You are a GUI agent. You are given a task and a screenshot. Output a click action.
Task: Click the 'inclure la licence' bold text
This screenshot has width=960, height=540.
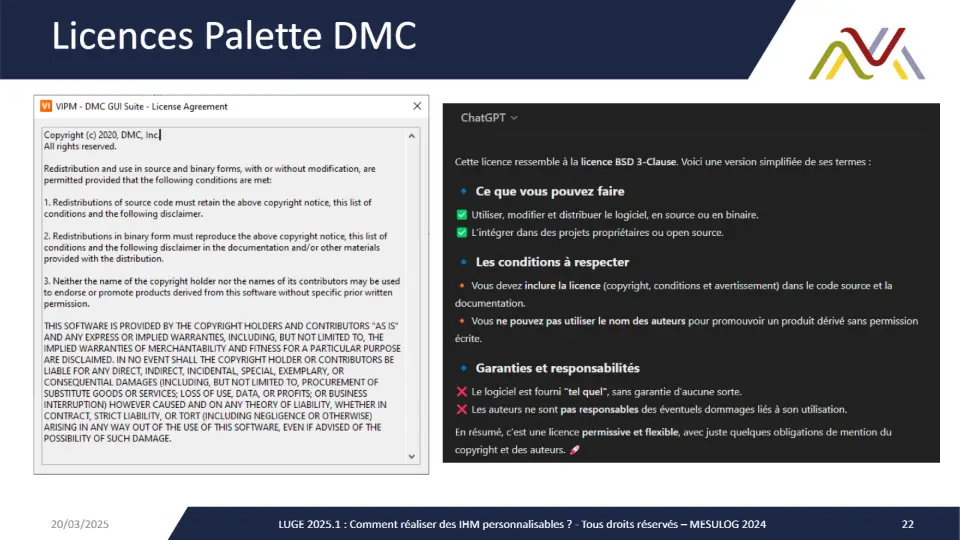(562, 285)
